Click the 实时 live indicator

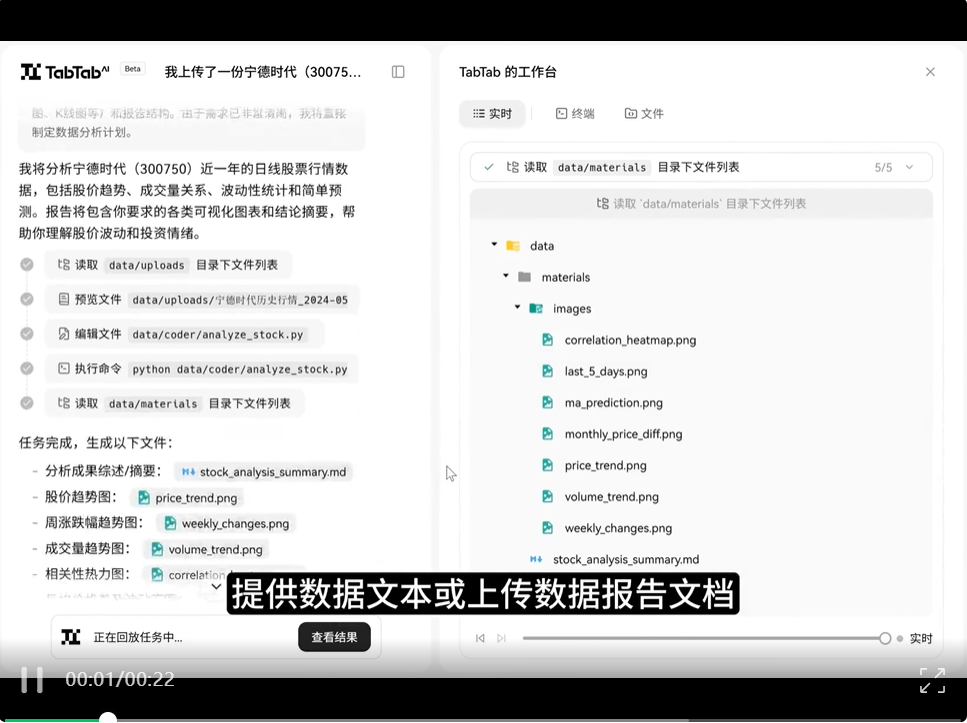point(915,638)
